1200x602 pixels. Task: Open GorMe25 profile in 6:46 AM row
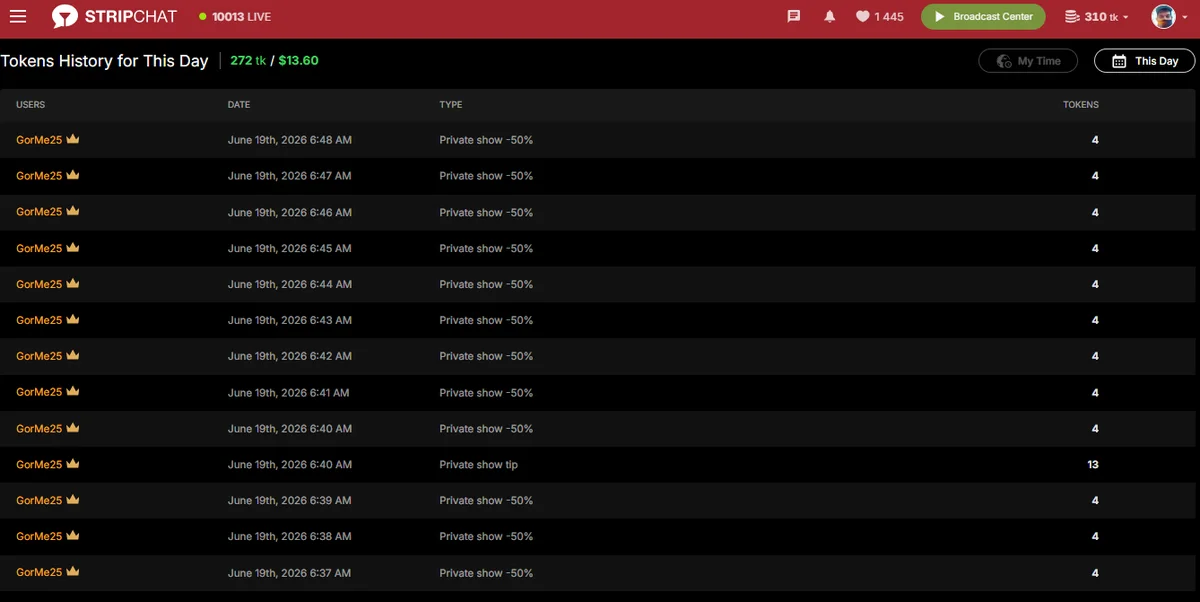tap(39, 212)
